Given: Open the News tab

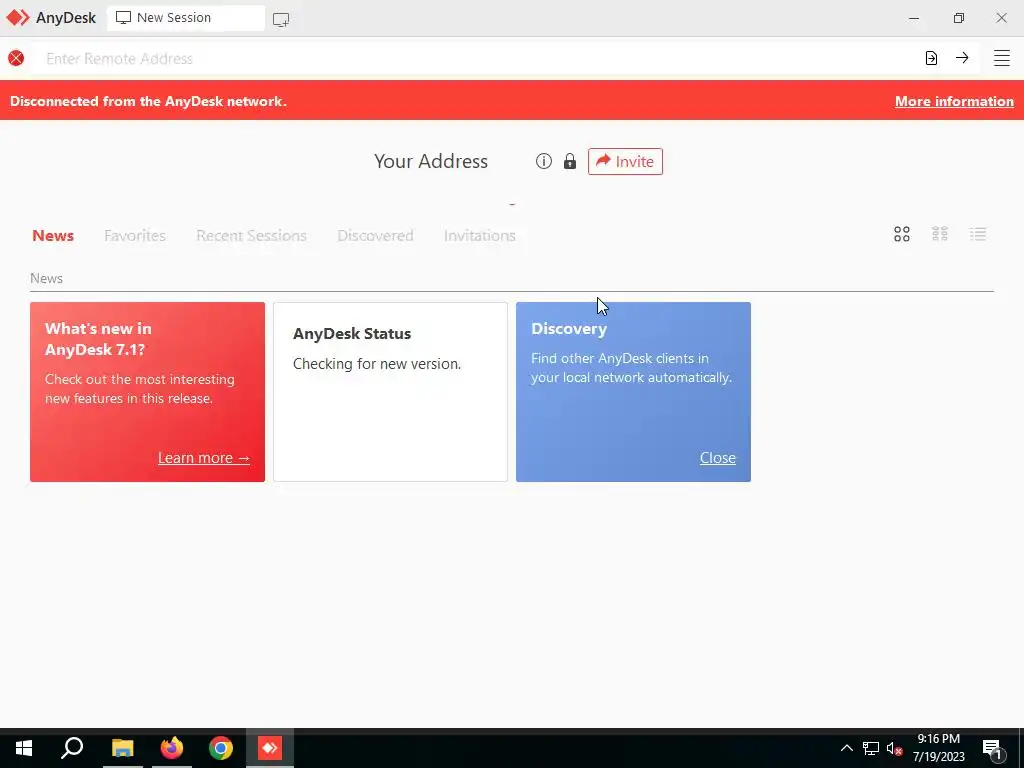Looking at the screenshot, I should 53,235.
